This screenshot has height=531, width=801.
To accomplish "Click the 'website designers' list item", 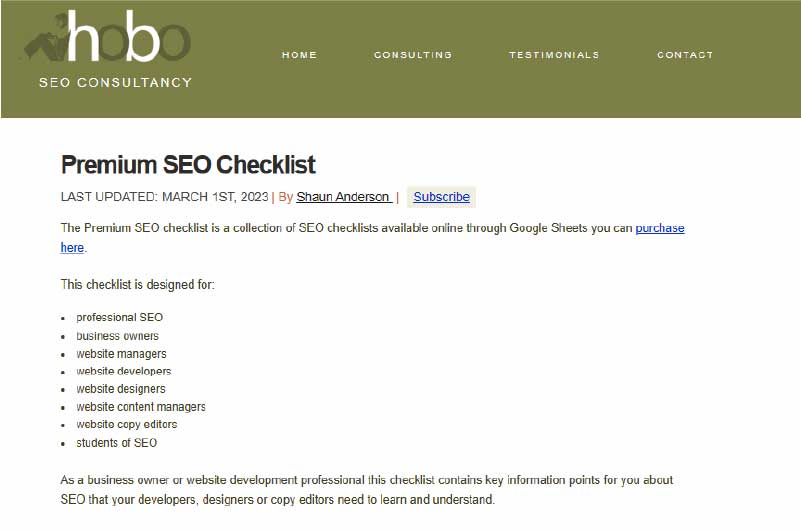I will point(121,389).
